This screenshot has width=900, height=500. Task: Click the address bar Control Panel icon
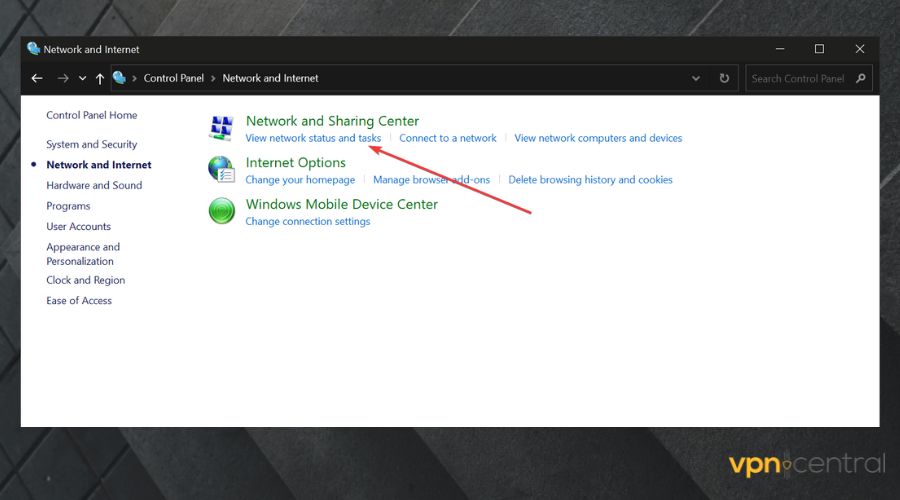pyautogui.click(x=120, y=78)
